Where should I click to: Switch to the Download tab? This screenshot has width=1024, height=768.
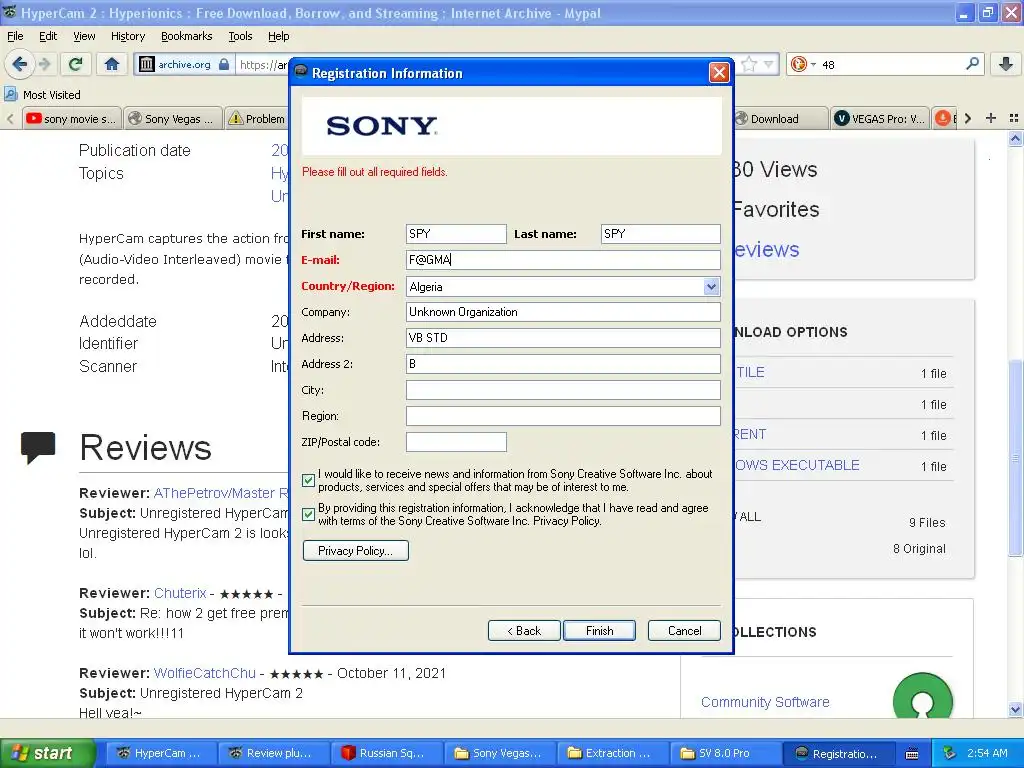(780, 118)
